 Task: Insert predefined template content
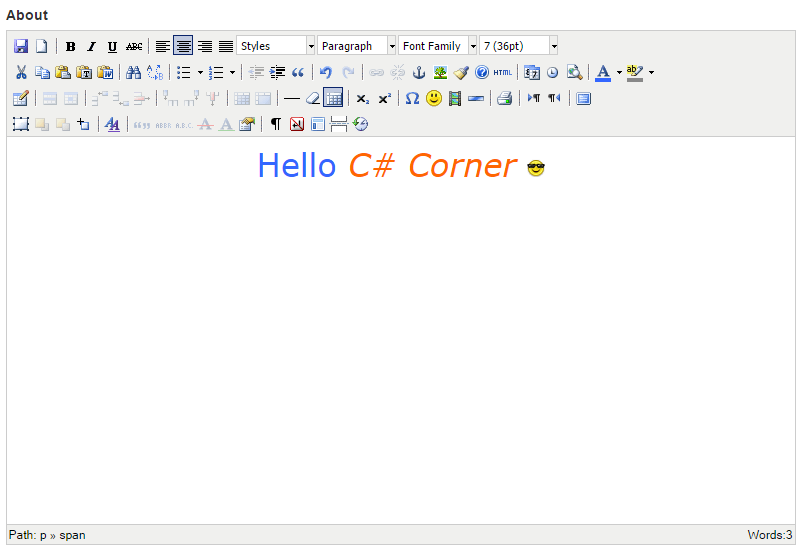coord(318,124)
